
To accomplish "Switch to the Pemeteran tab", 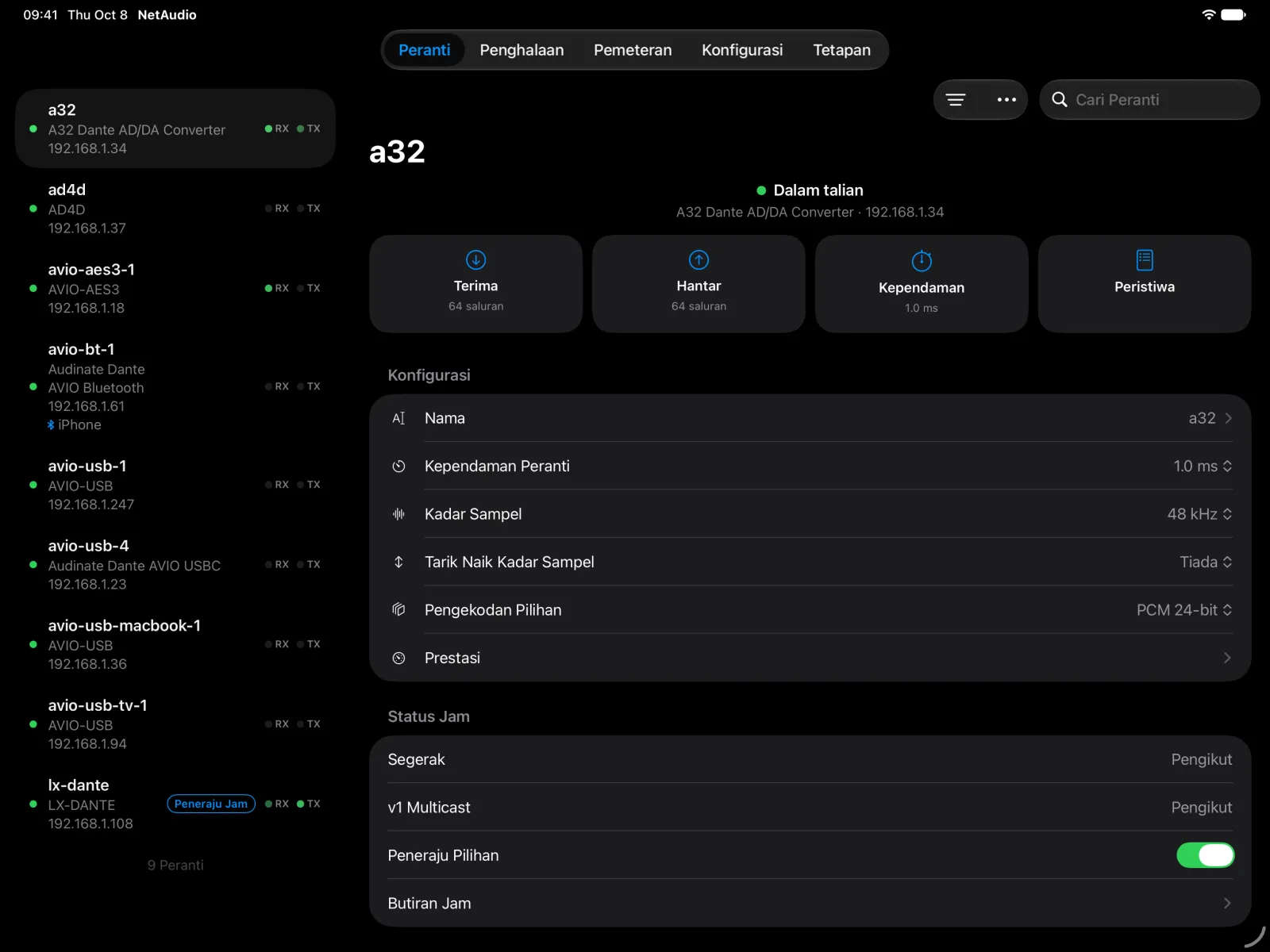I will coord(633,50).
